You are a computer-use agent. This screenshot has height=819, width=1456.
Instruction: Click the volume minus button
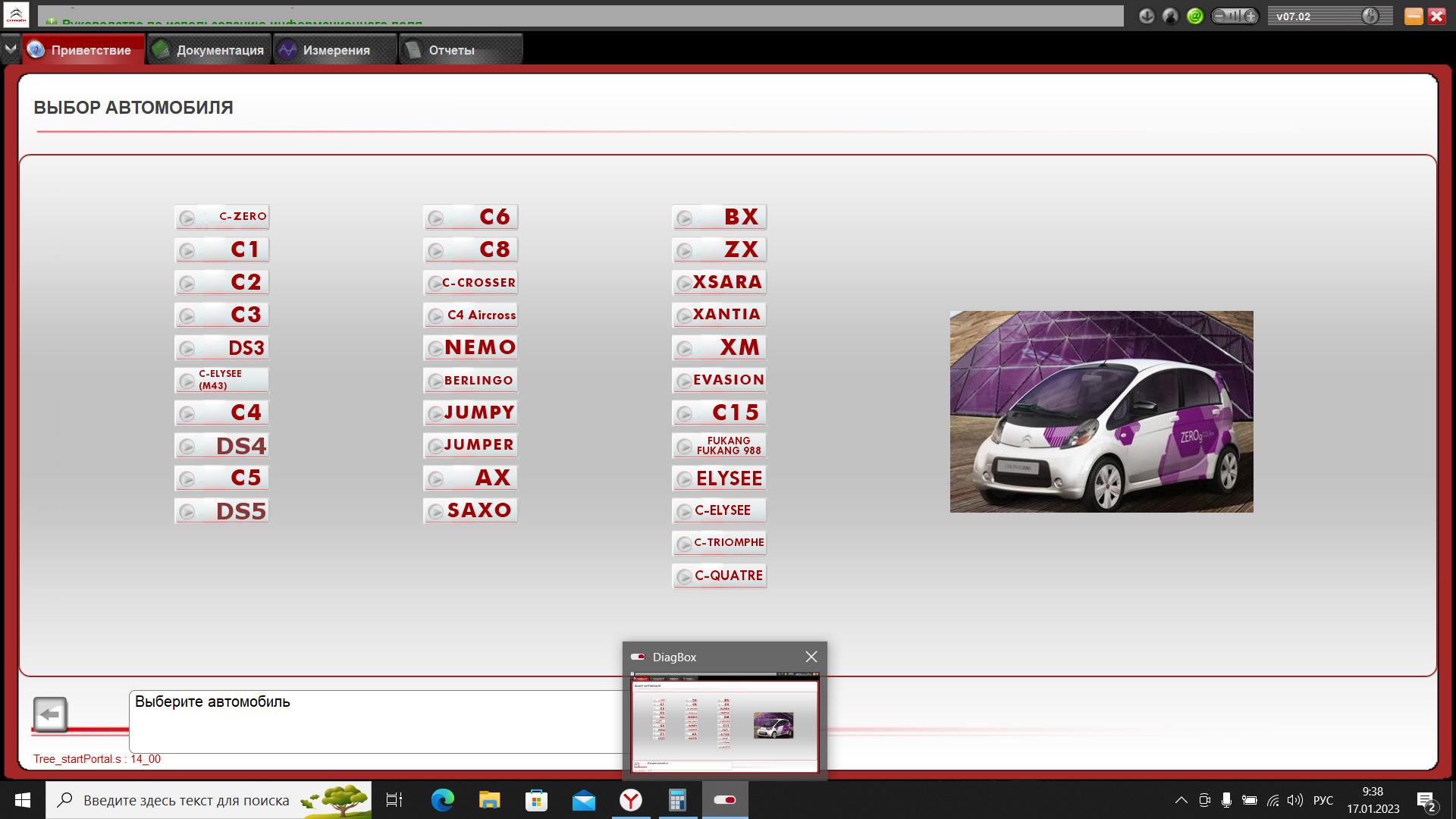tap(1219, 16)
